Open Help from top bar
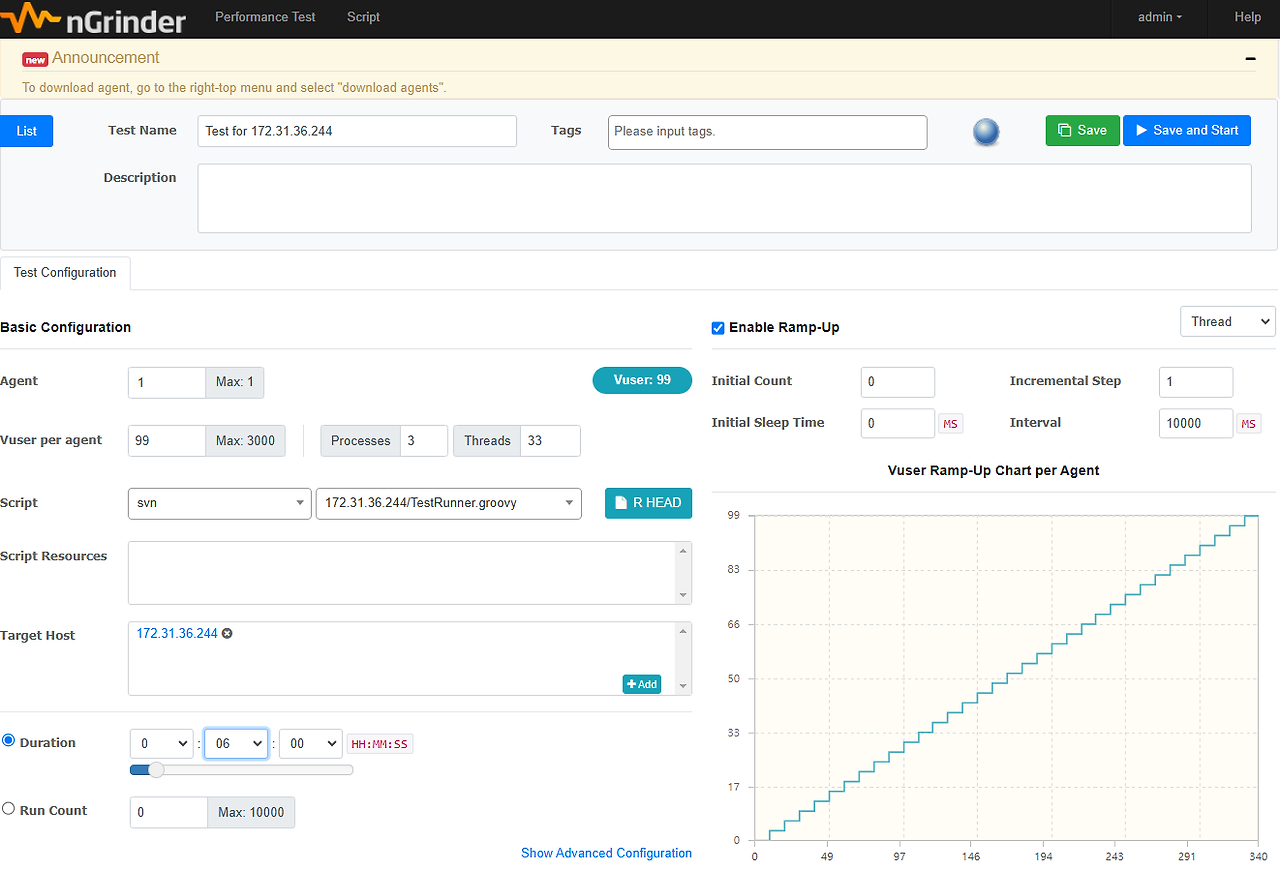 [1247, 17]
